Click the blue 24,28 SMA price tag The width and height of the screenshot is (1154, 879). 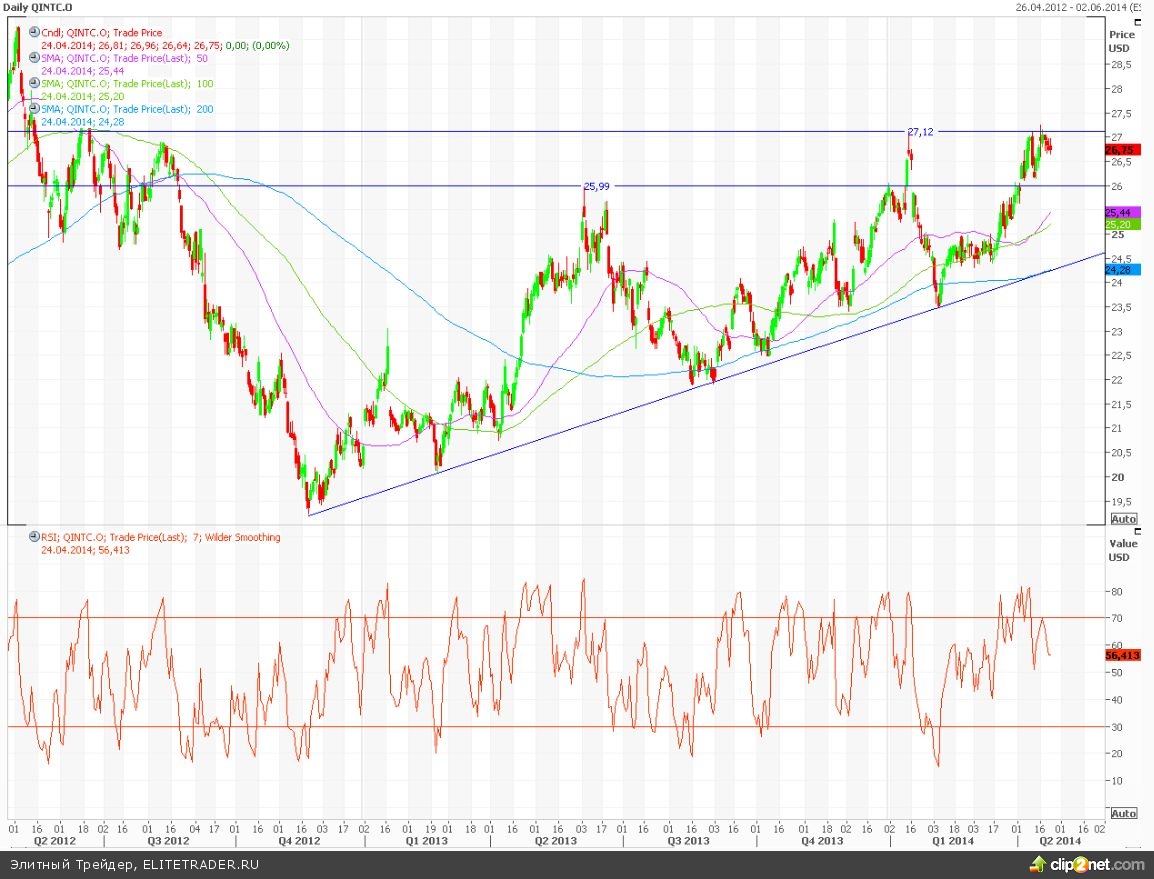point(1120,270)
